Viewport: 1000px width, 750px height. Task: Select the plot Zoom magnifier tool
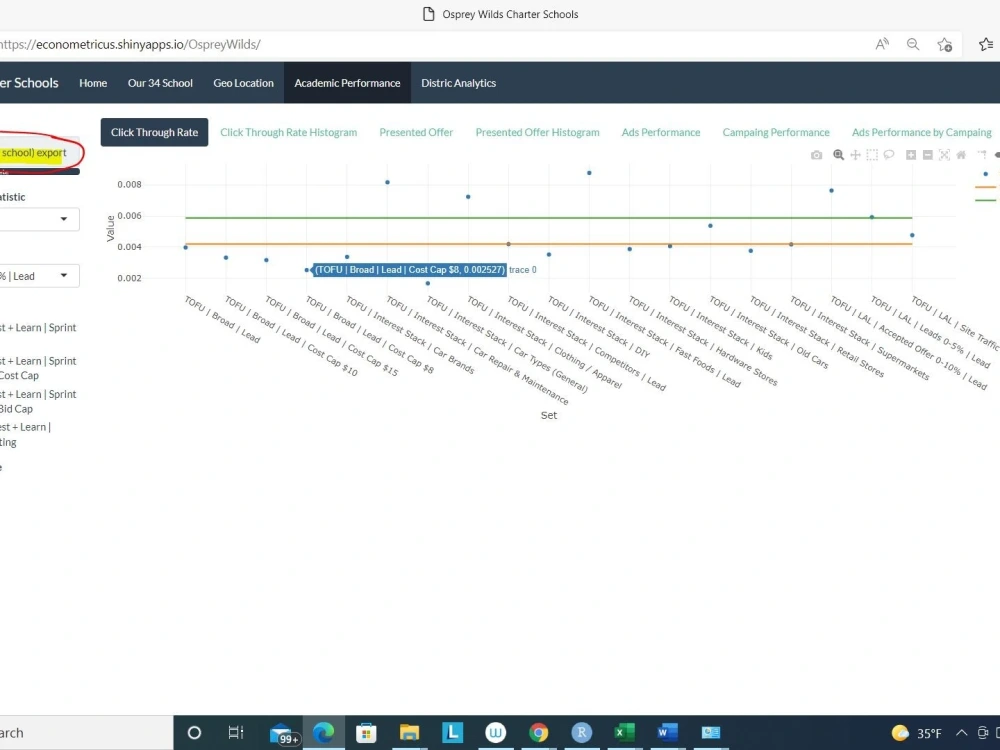[838, 155]
